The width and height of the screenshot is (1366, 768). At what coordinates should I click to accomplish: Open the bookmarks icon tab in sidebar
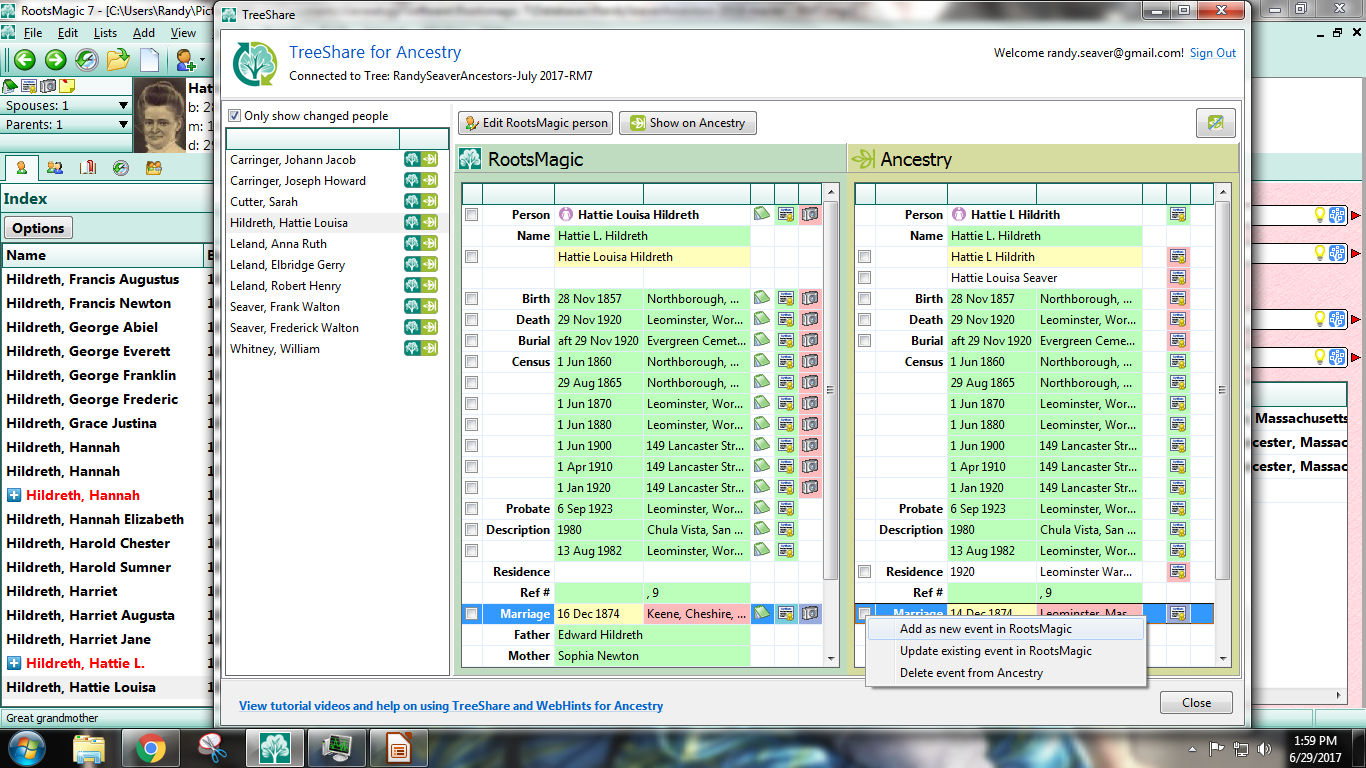point(88,168)
